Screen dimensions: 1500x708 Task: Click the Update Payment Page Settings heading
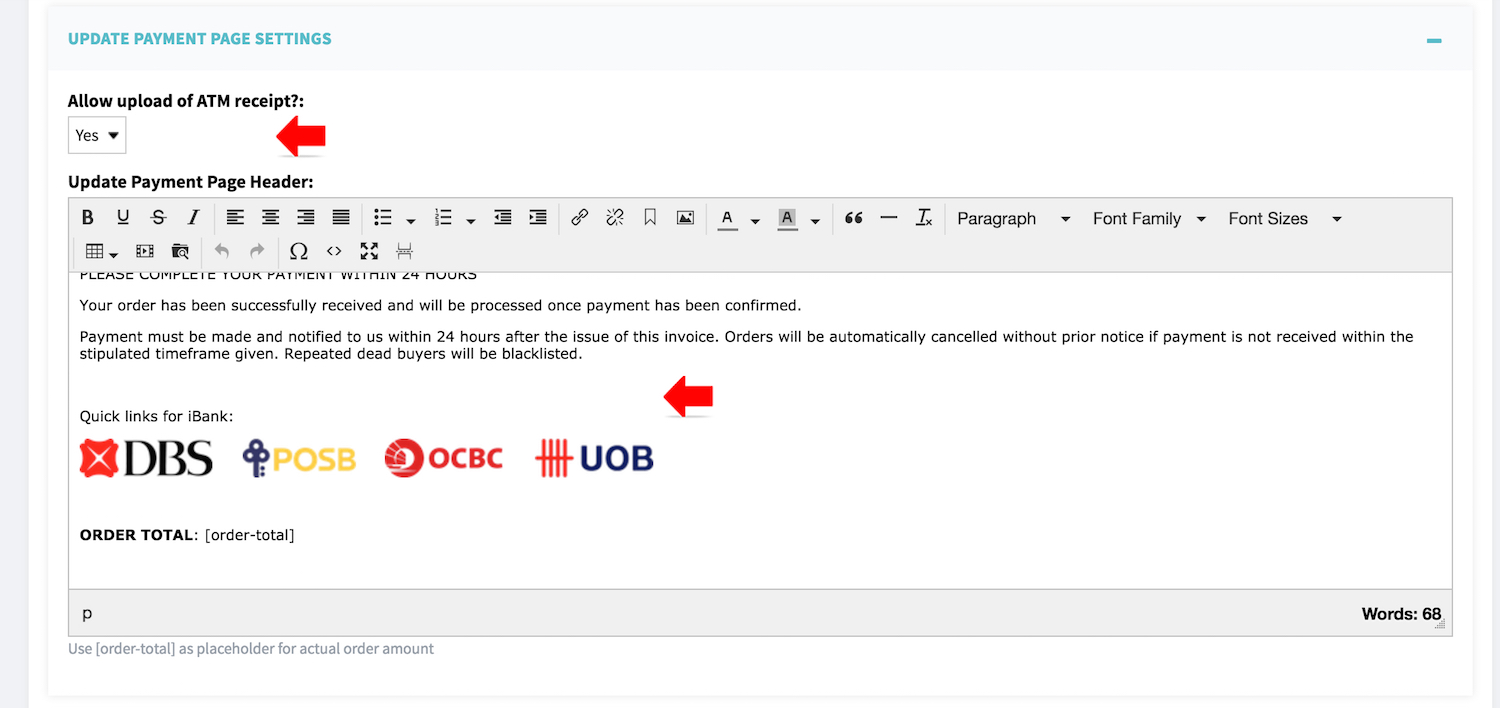click(x=200, y=39)
